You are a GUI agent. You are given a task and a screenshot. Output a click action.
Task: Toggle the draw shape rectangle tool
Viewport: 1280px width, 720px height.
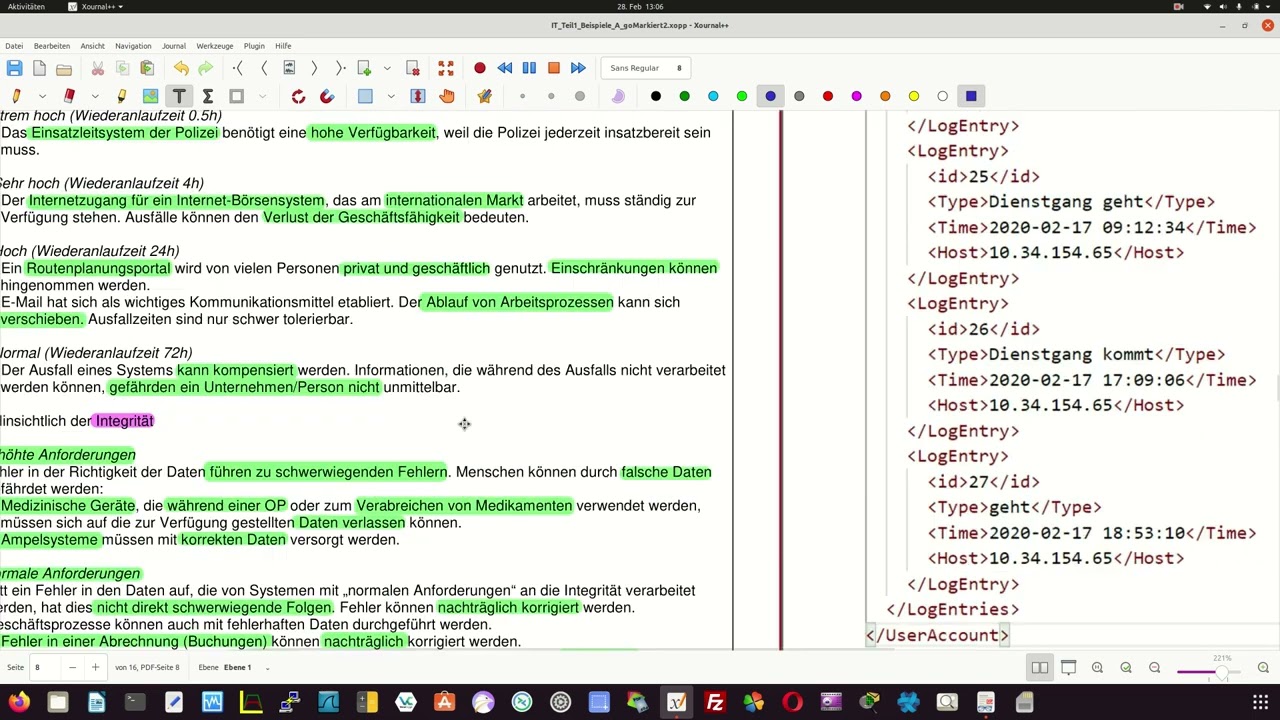pyautogui.click(x=237, y=96)
